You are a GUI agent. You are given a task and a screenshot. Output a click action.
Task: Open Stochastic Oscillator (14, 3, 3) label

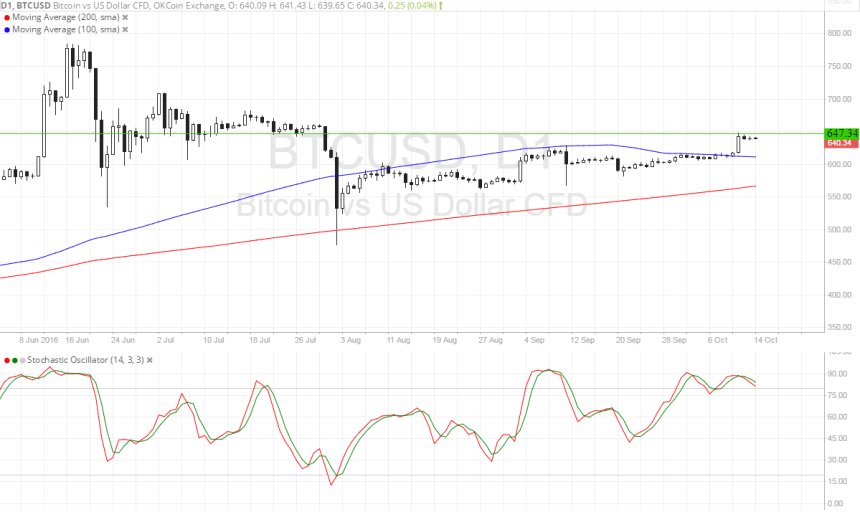(x=86, y=360)
